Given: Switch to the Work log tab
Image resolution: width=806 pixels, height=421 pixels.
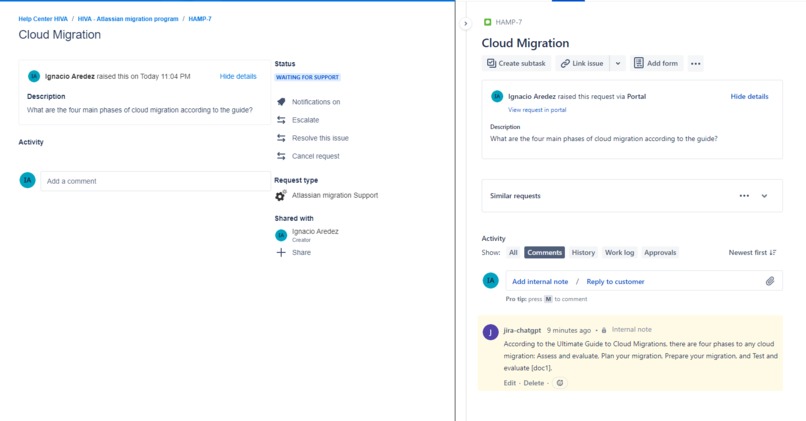Looking at the screenshot, I should click(x=619, y=252).
